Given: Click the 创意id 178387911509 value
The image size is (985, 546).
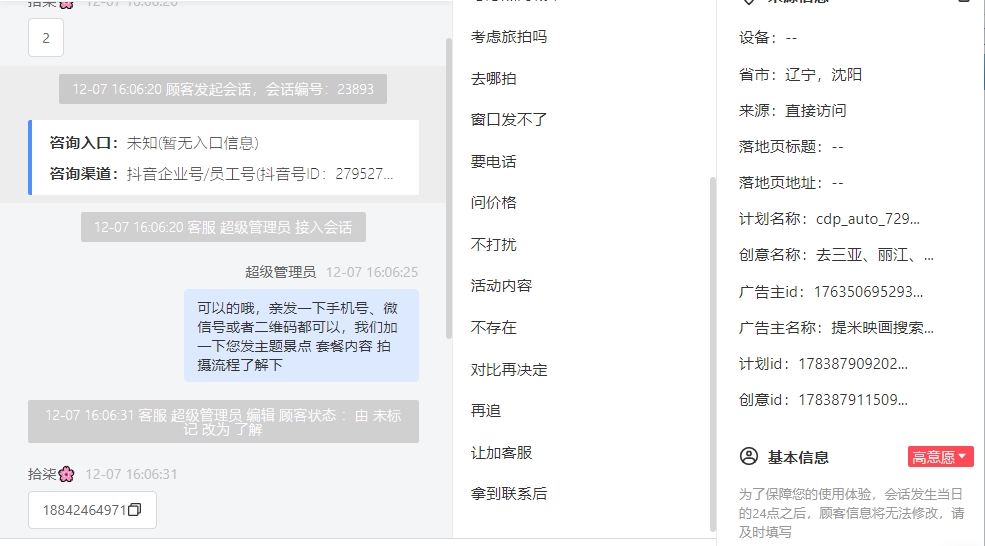Looking at the screenshot, I should (852, 400).
